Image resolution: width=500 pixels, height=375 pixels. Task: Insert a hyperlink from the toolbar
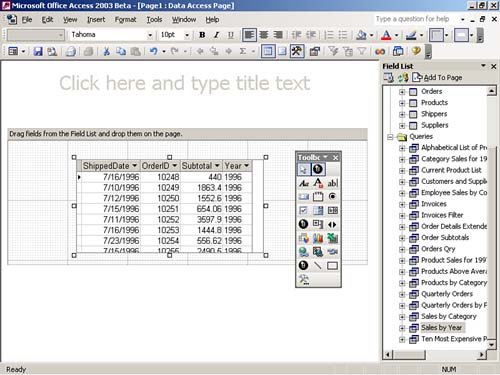[380, 51]
